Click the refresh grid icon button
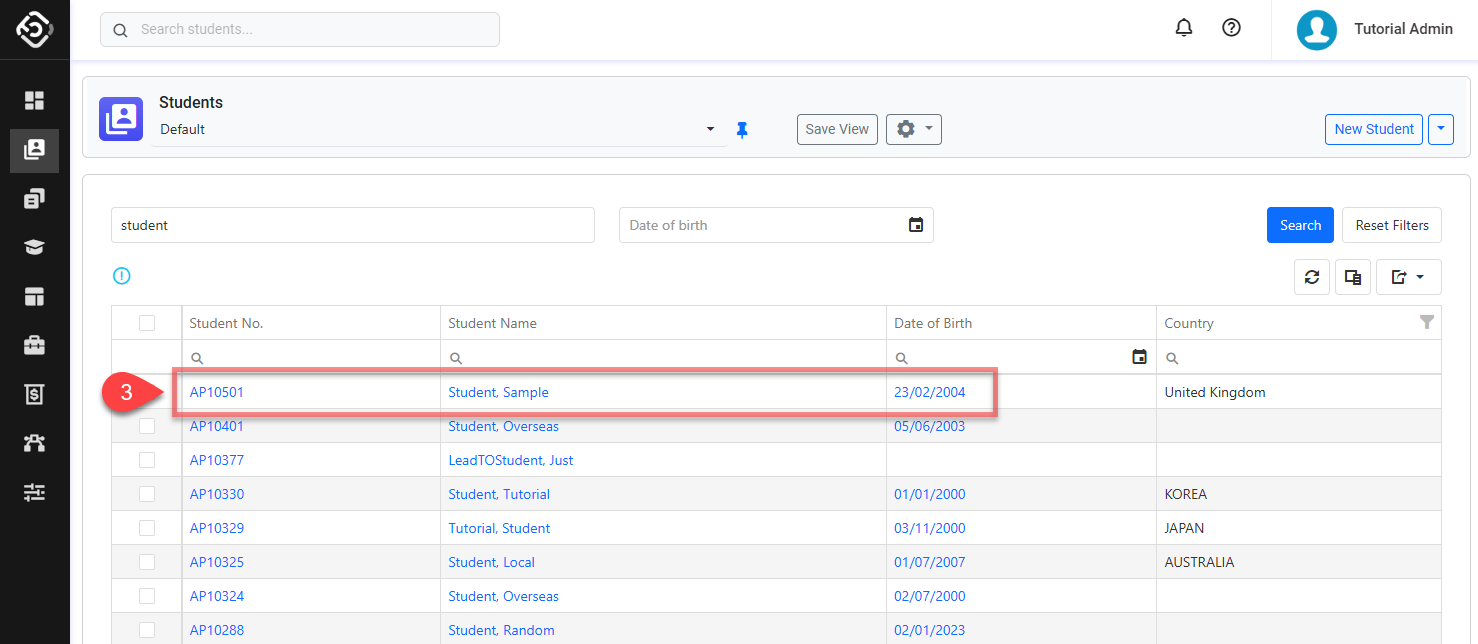This screenshot has height=644, width=1478. click(x=1312, y=277)
